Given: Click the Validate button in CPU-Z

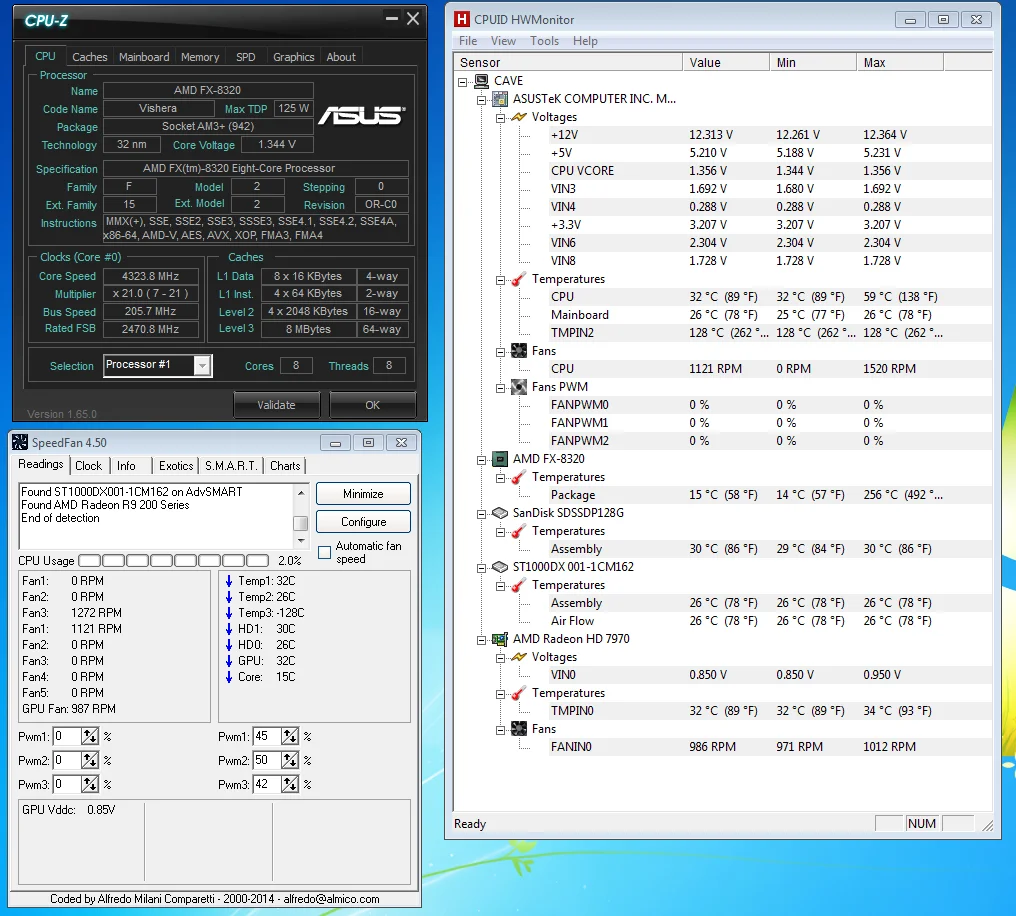Looking at the screenshot, I should (277, 405).
